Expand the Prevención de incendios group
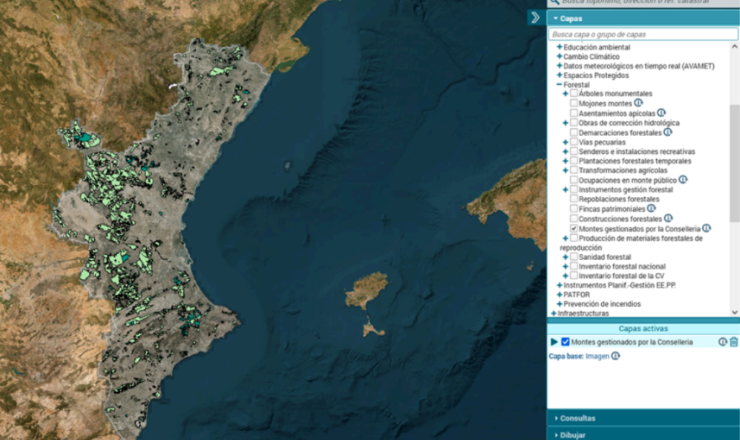The image size is (740, 440). pos(559,304)
